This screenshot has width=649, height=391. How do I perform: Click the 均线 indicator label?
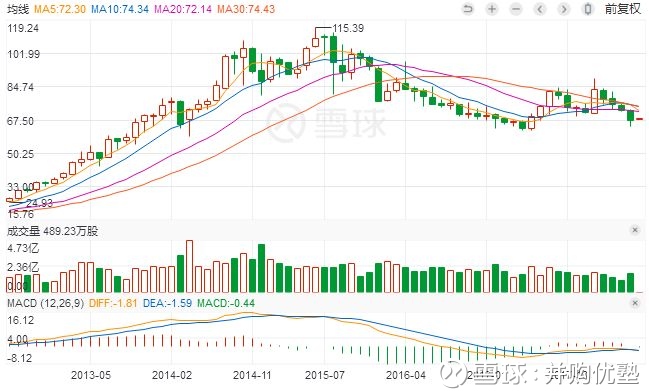[18, 9]
